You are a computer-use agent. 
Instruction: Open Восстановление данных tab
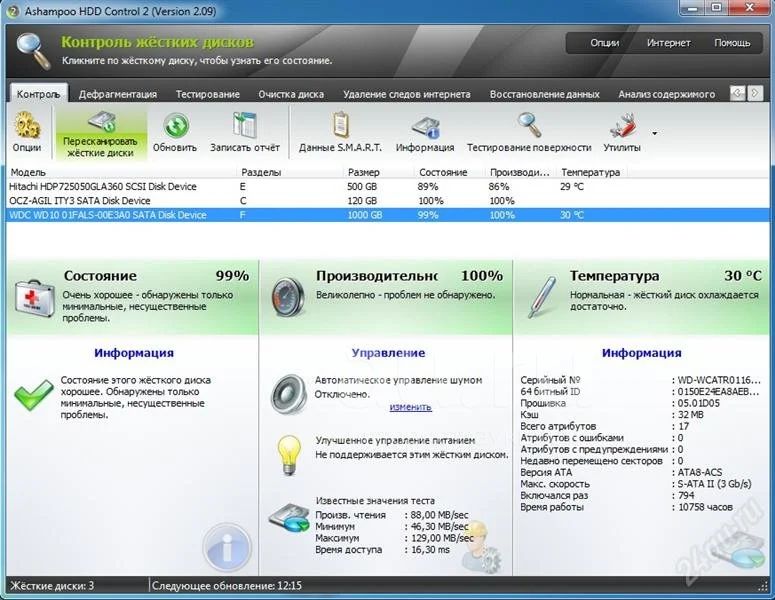coord(545,94)
